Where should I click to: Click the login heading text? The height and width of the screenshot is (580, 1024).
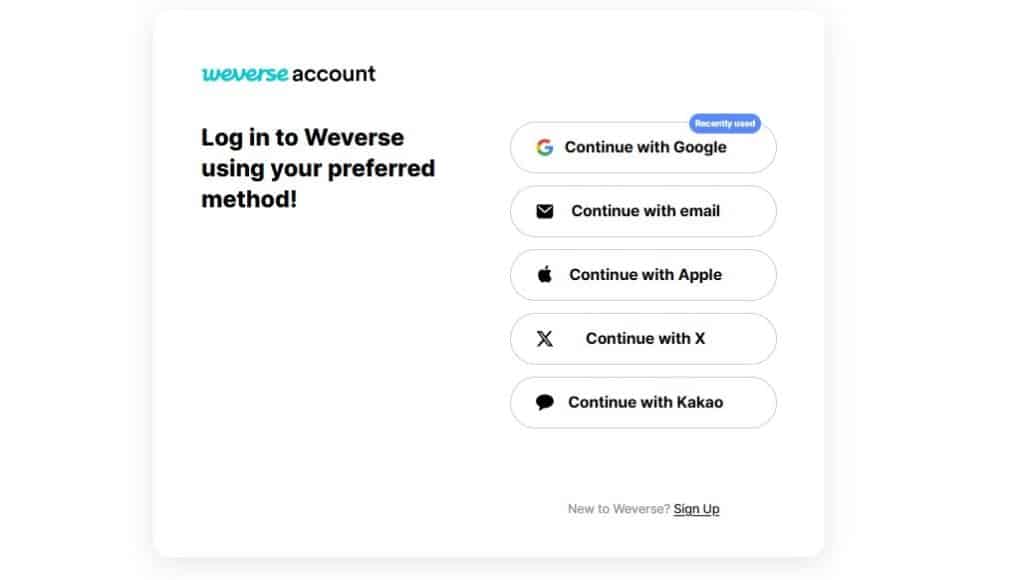(x=317, y=168)
